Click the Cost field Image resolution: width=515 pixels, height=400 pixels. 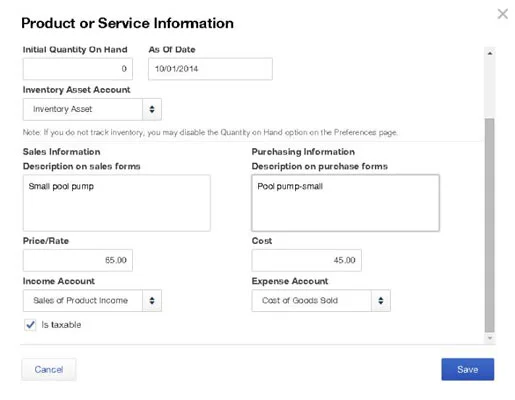[307, 260]
